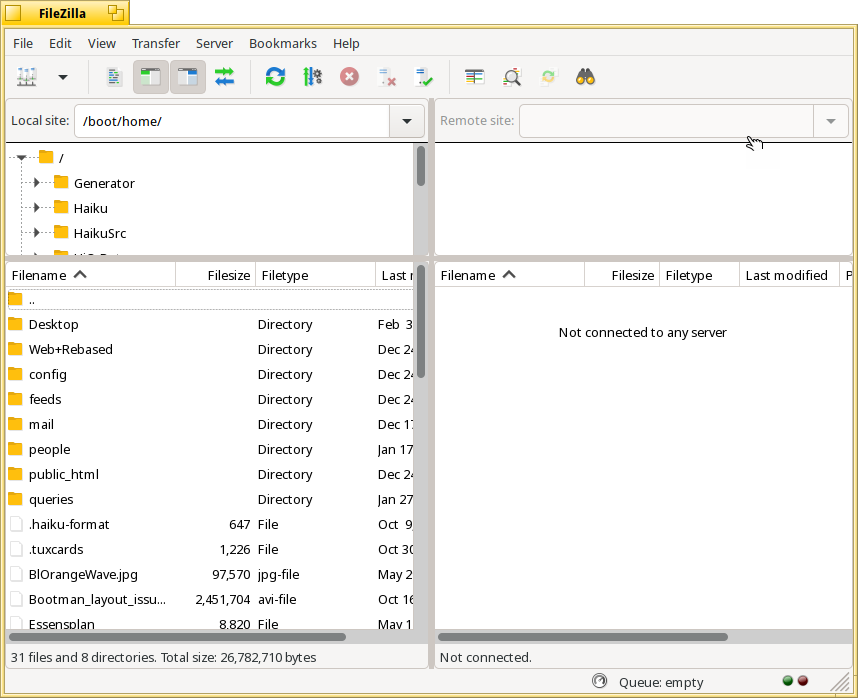Toggle message log display
This screenshot has width=858, height=698.
coord(114,77)
